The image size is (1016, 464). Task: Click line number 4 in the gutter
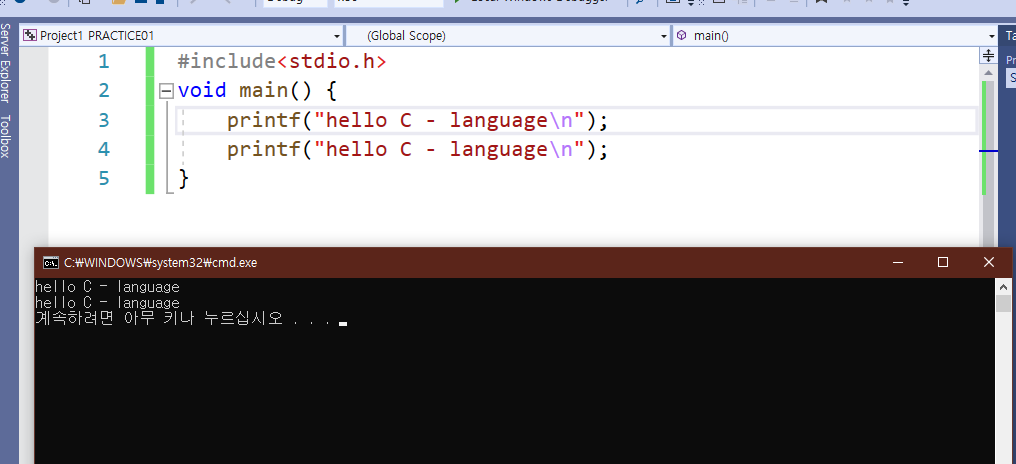click(104, 150)
